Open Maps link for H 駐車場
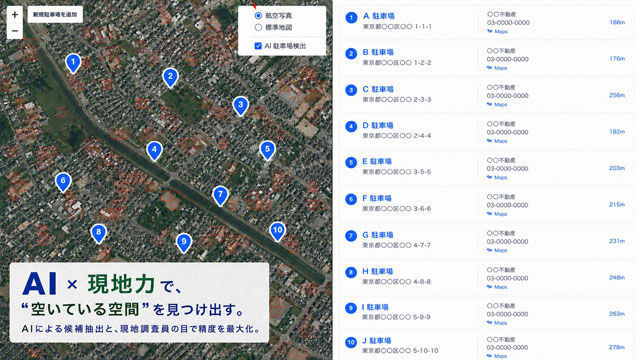 [497, 287]
